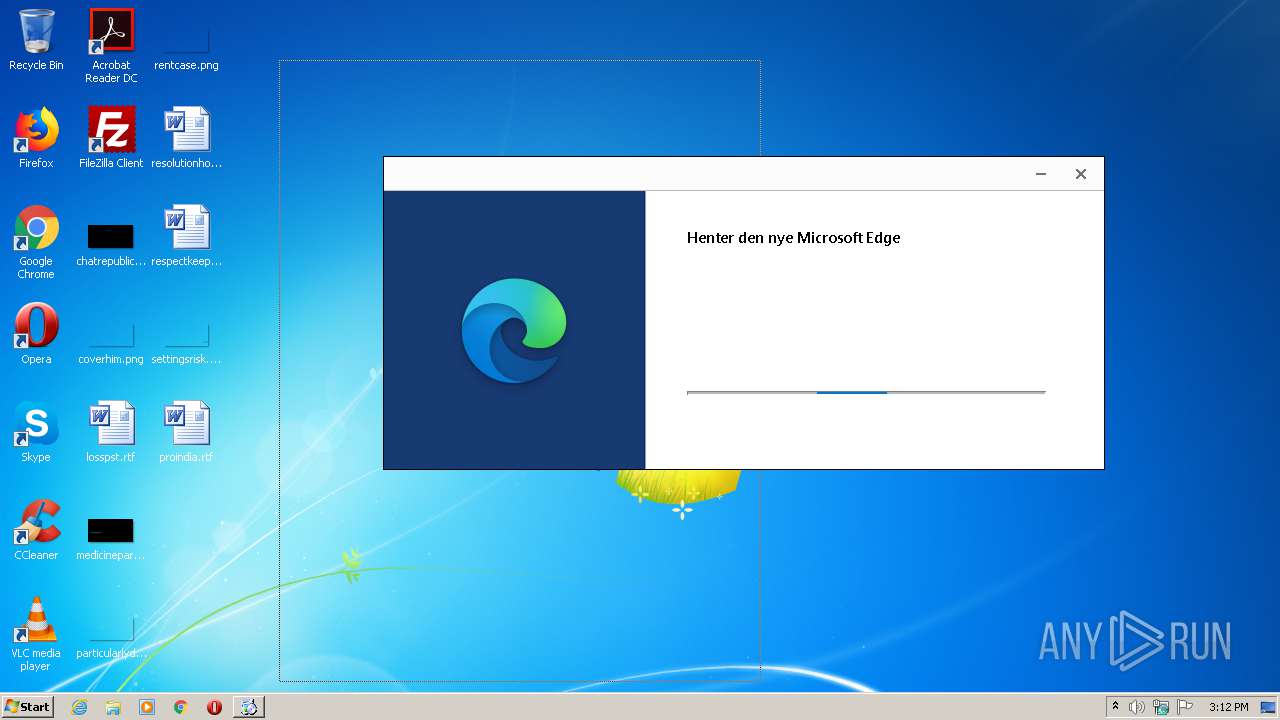
Task: Close the Edge installer window
Action: point(1081,174)
